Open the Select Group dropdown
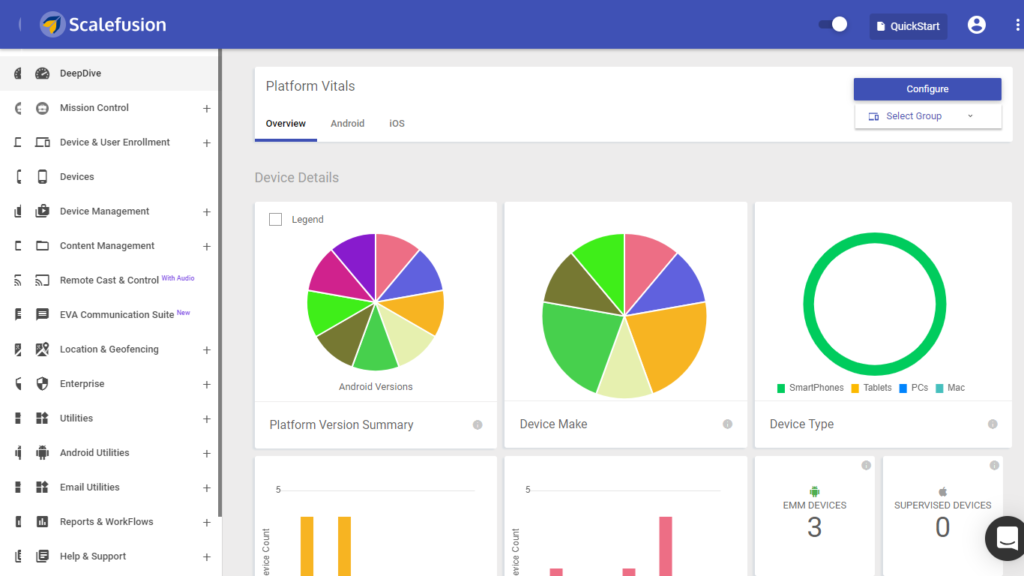The image size is (1024, 576). click(x=927, y=116)
